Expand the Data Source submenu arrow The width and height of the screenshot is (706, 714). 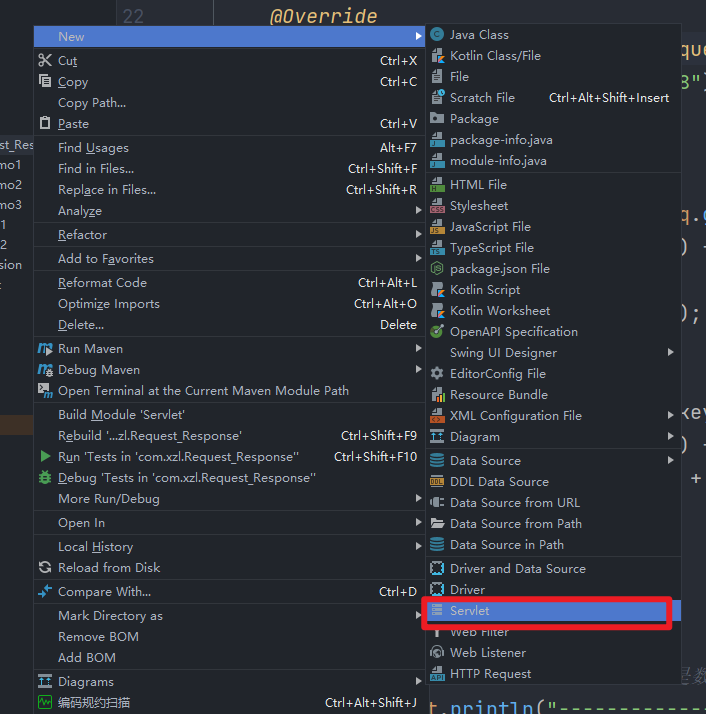(x=670, y=460)
